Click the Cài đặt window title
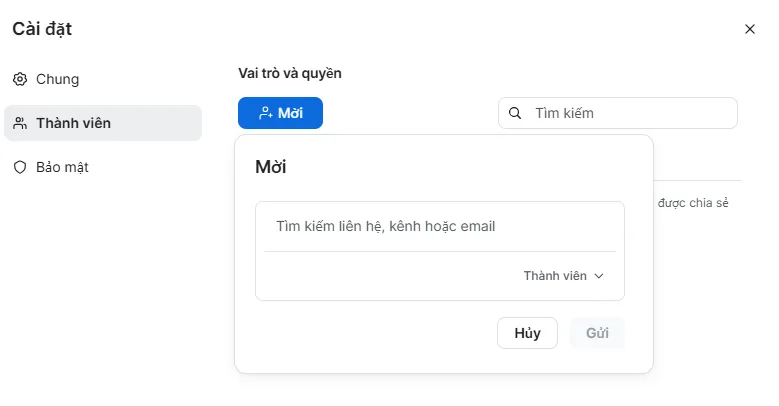 coord(42,29)
